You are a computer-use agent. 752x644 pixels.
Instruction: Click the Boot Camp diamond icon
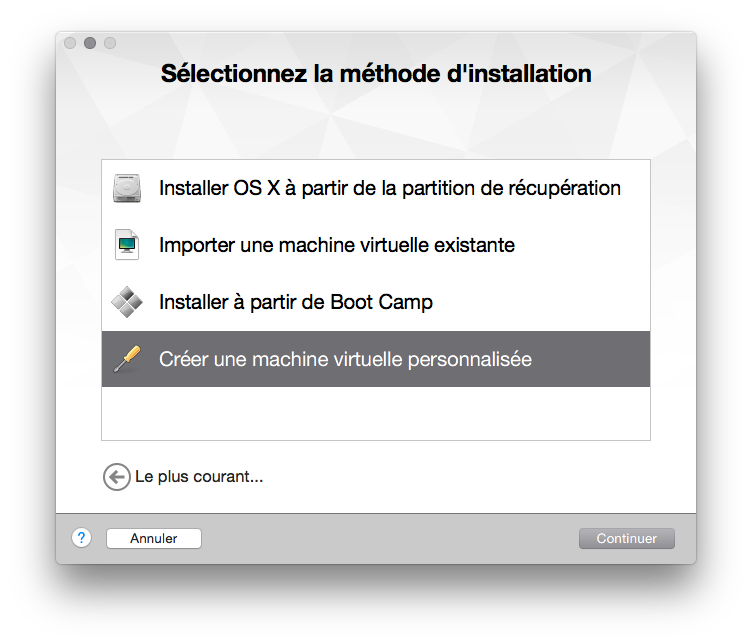127,302
